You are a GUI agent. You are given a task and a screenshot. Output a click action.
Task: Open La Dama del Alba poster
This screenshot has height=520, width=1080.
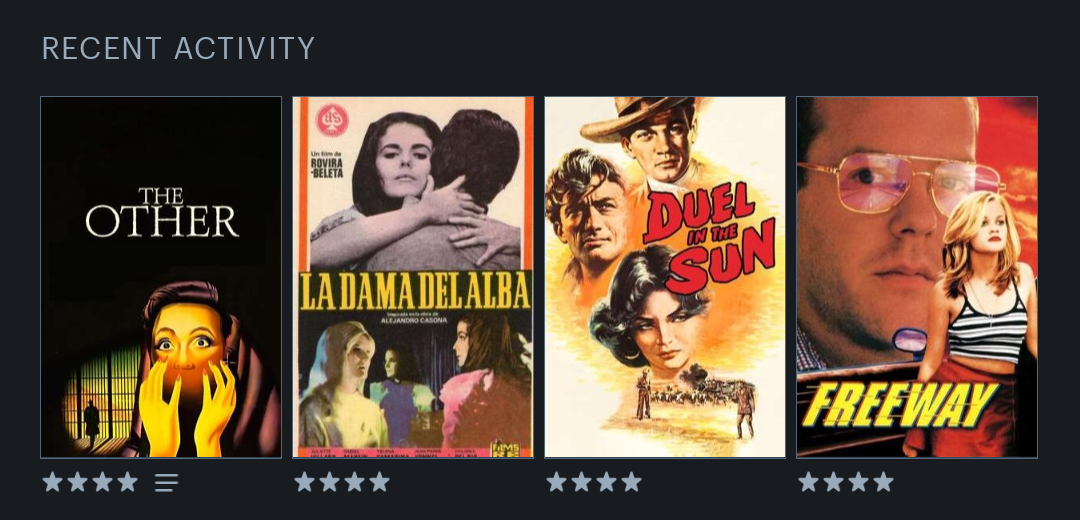(x=413, y=278)
